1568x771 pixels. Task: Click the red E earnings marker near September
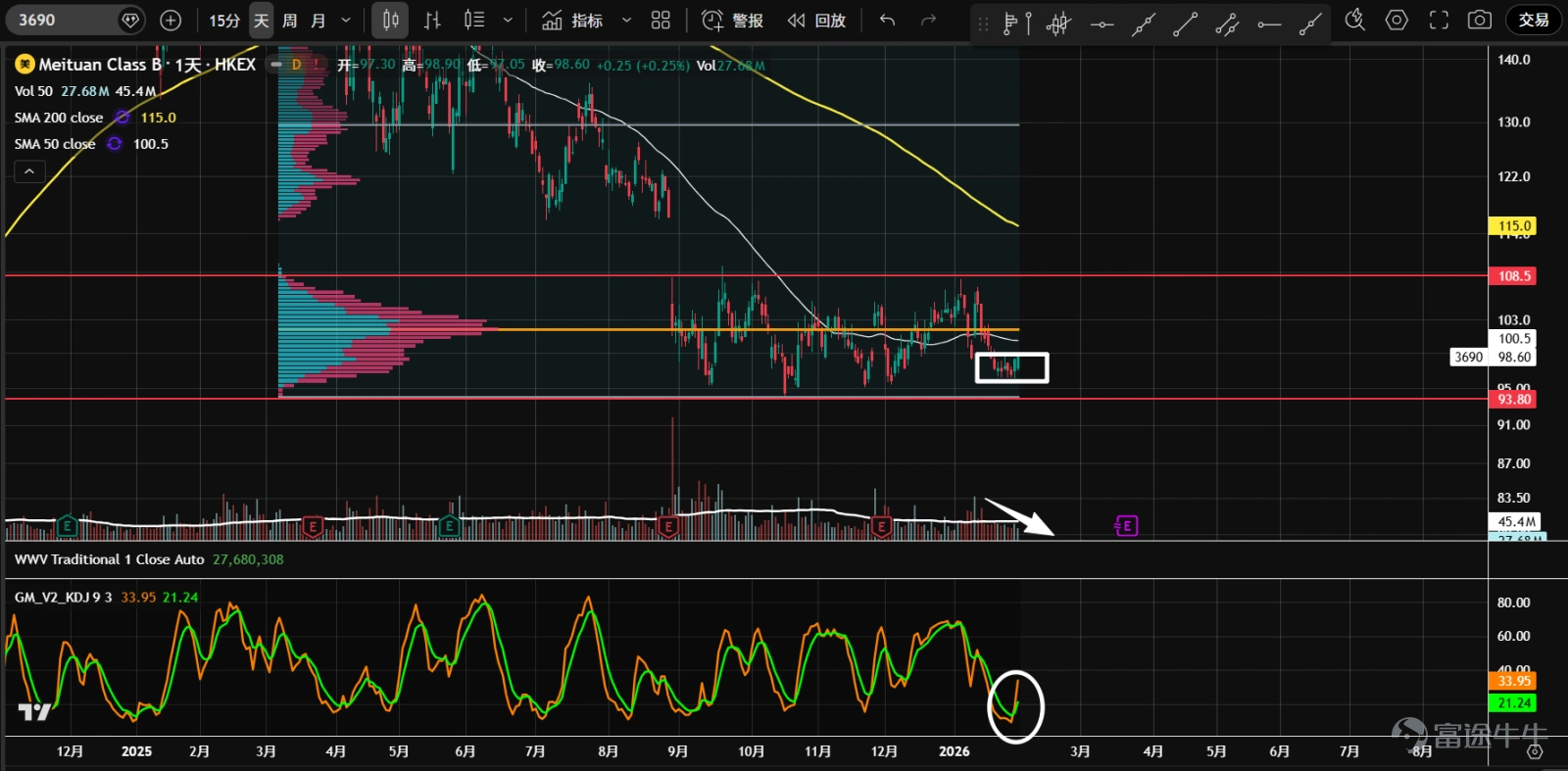pyautogui.click(x=668, y=526)
